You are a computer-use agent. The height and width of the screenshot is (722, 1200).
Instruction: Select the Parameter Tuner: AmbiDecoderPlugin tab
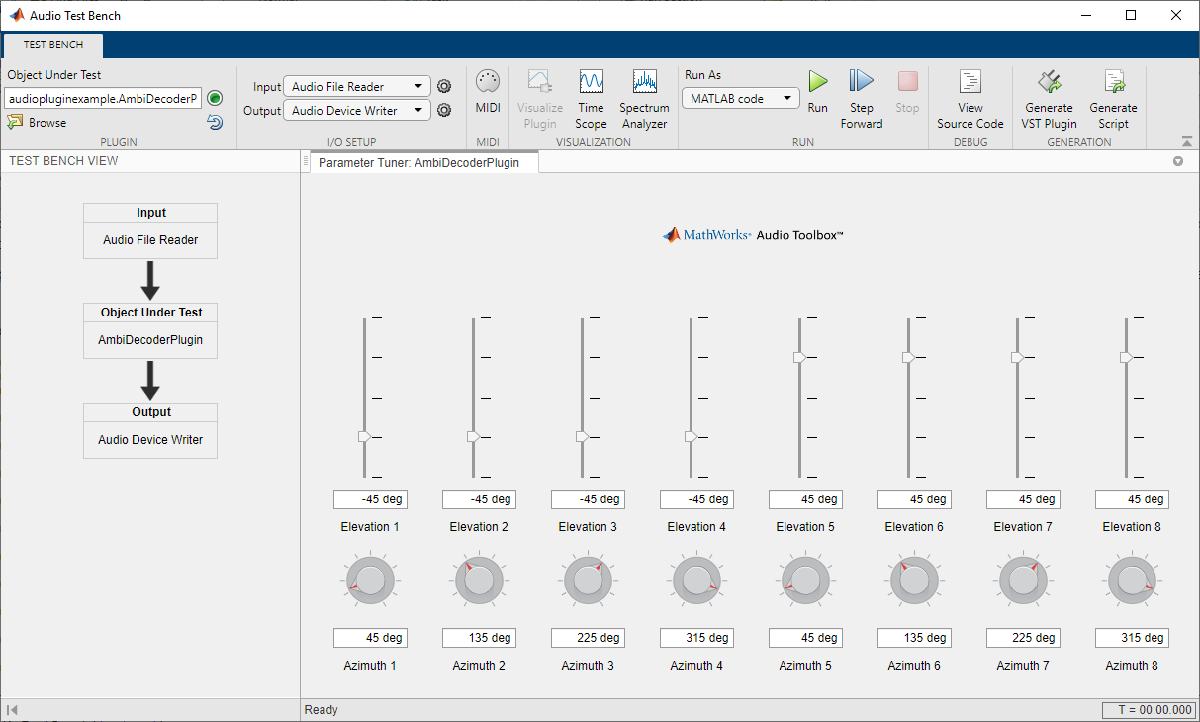click(x=419, y=162)
